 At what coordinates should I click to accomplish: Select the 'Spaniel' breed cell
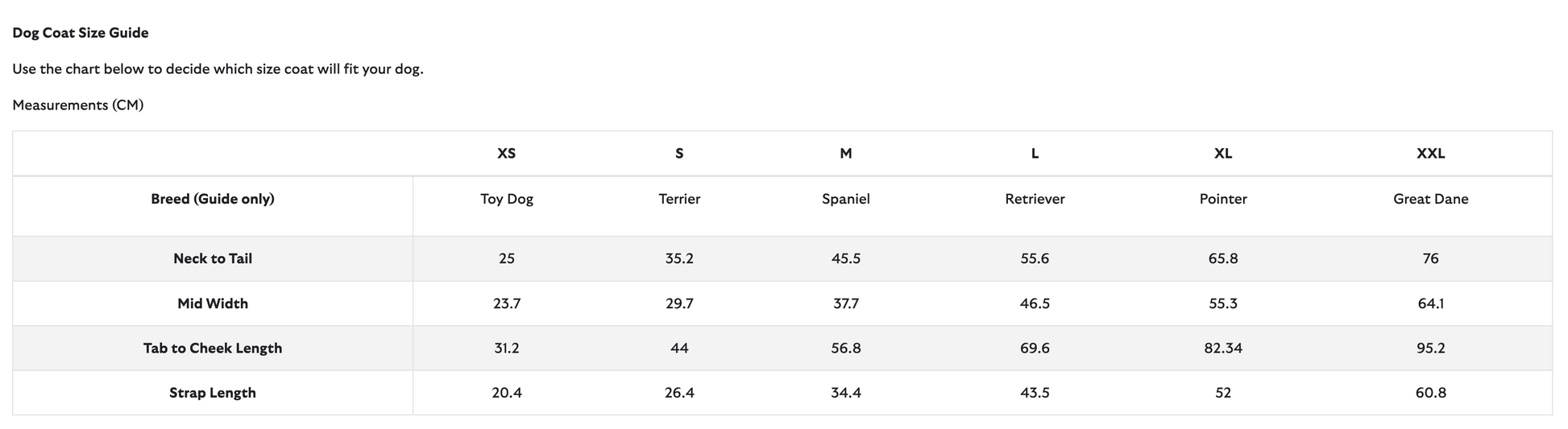tap(845, 199)
